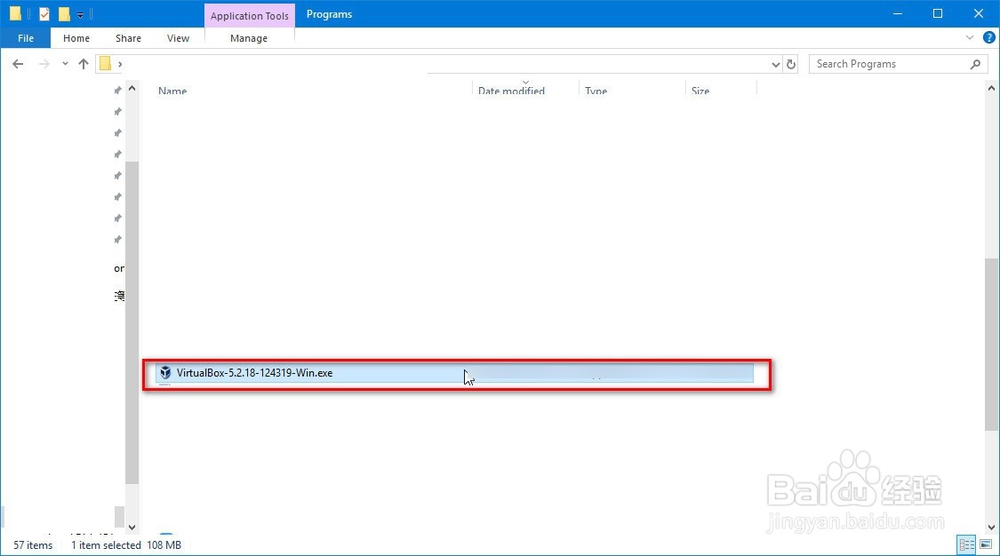The height and width of the screenshot is (556, 1000).
Task: Go forward with the Forward arrow
Action: (44, 64)
